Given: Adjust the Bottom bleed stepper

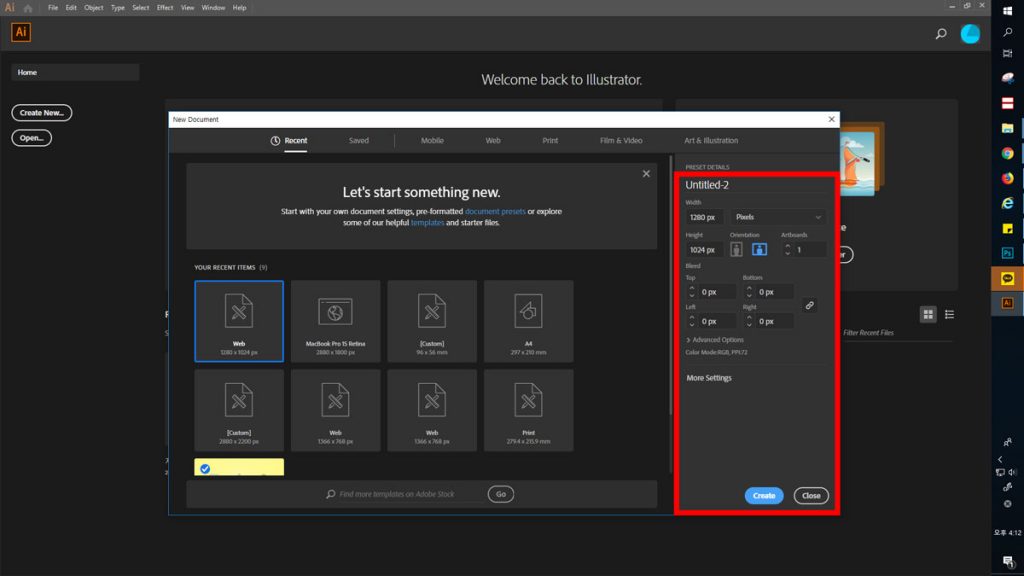Looking at the screenshot, I should pos(749,292).
